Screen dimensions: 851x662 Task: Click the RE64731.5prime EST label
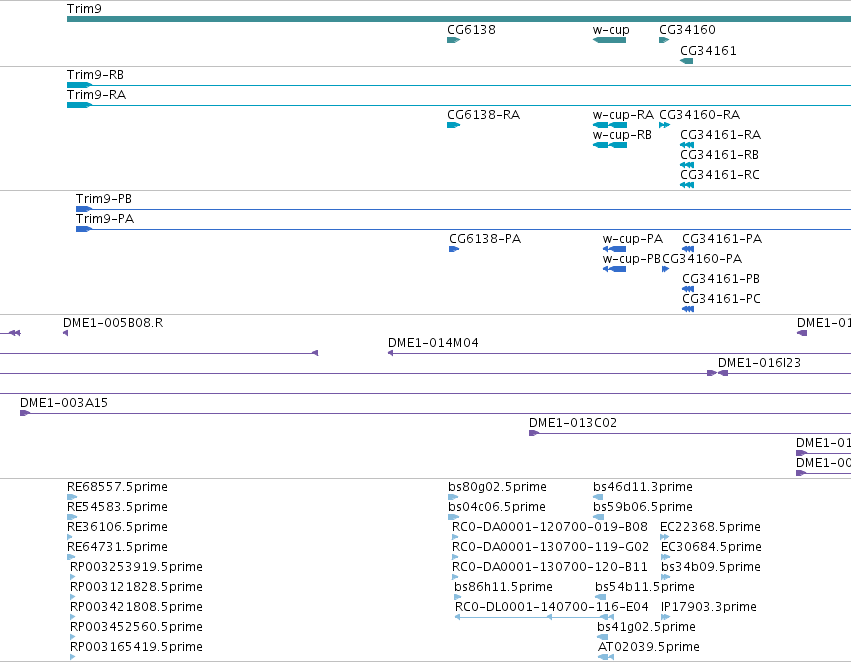(117, 548)
